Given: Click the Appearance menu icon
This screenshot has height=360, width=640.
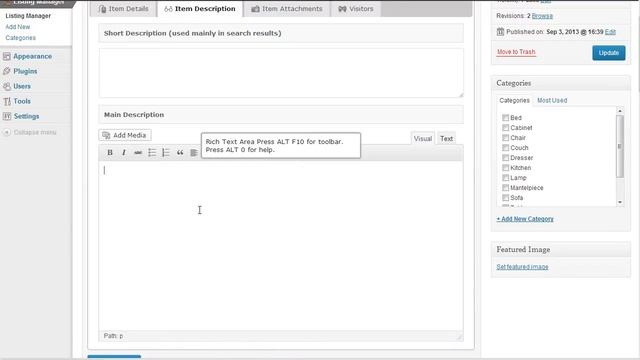Looking at the screenshot, I should (7, 56).
